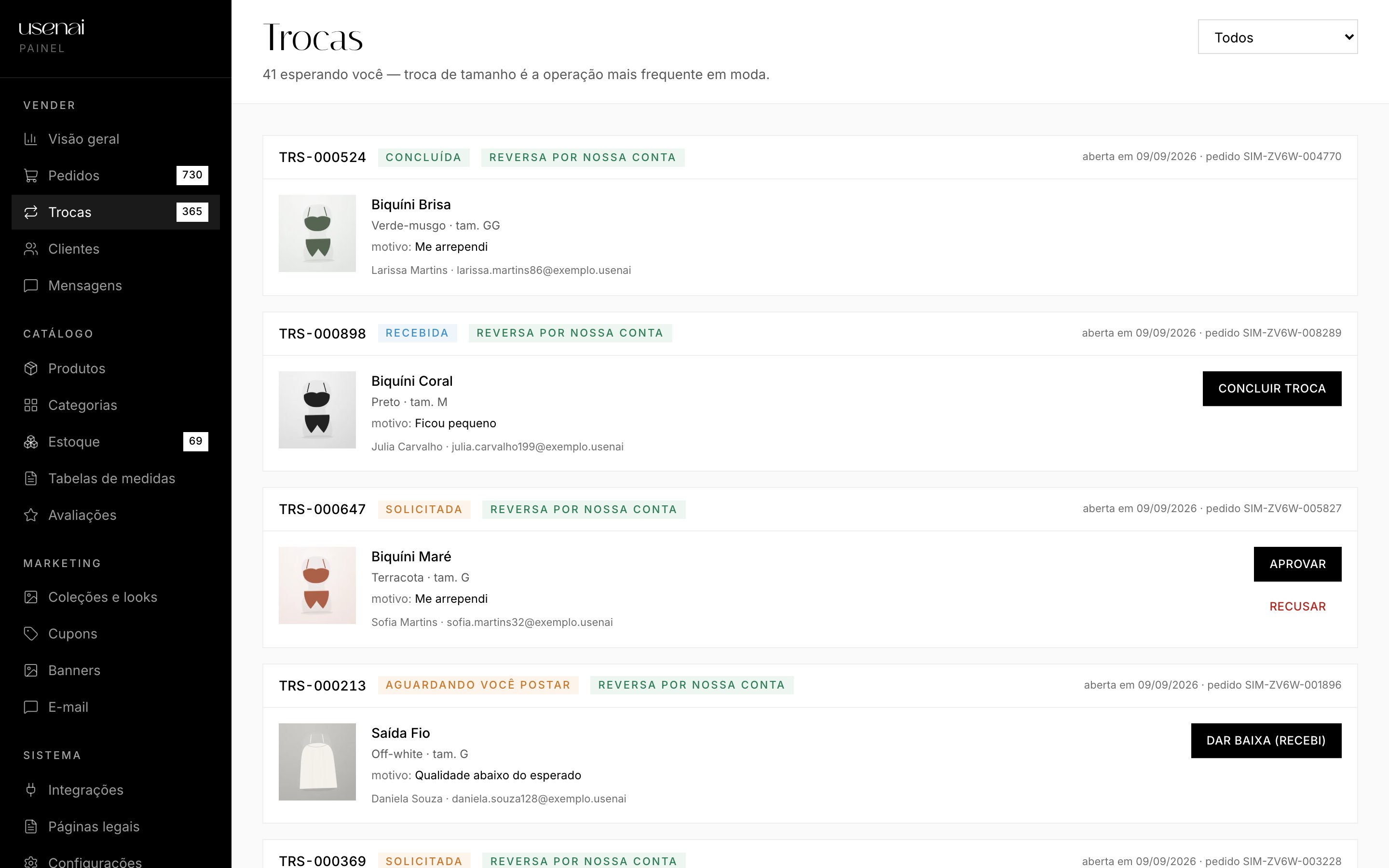Image resolution: width=1389 pixels, height=868 pixels.
Task: Open the Categorias menu item
Action: pyautogui.click(x=115, y=405)
